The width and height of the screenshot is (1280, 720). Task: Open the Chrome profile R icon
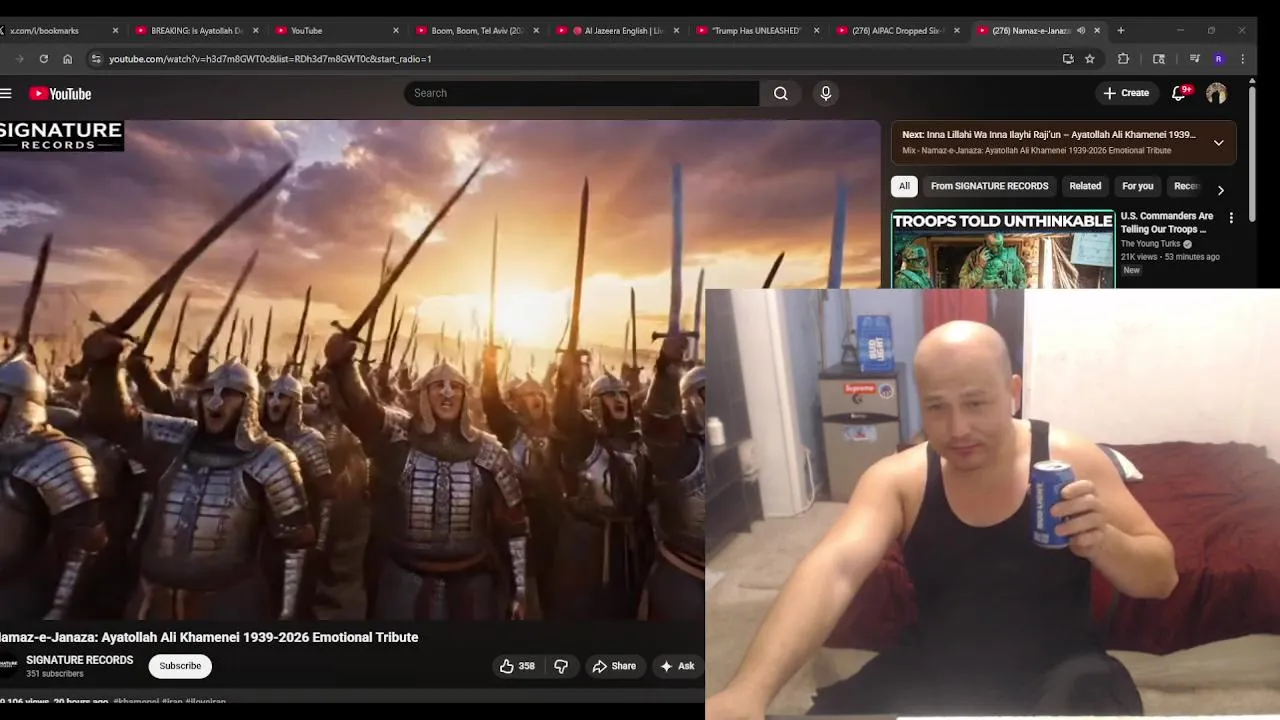[1218, 59]
